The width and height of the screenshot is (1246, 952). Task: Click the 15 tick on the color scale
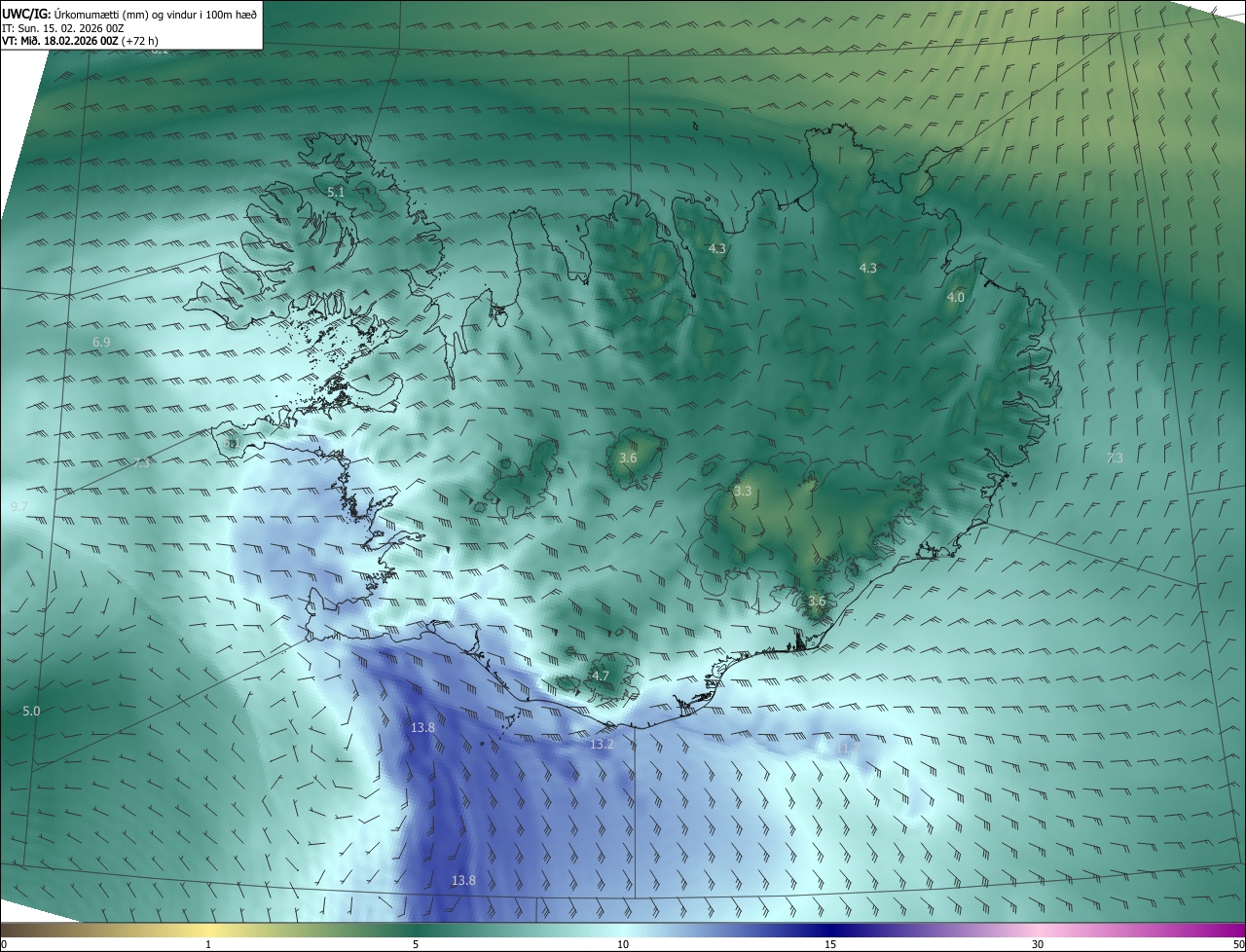[830, 944]
